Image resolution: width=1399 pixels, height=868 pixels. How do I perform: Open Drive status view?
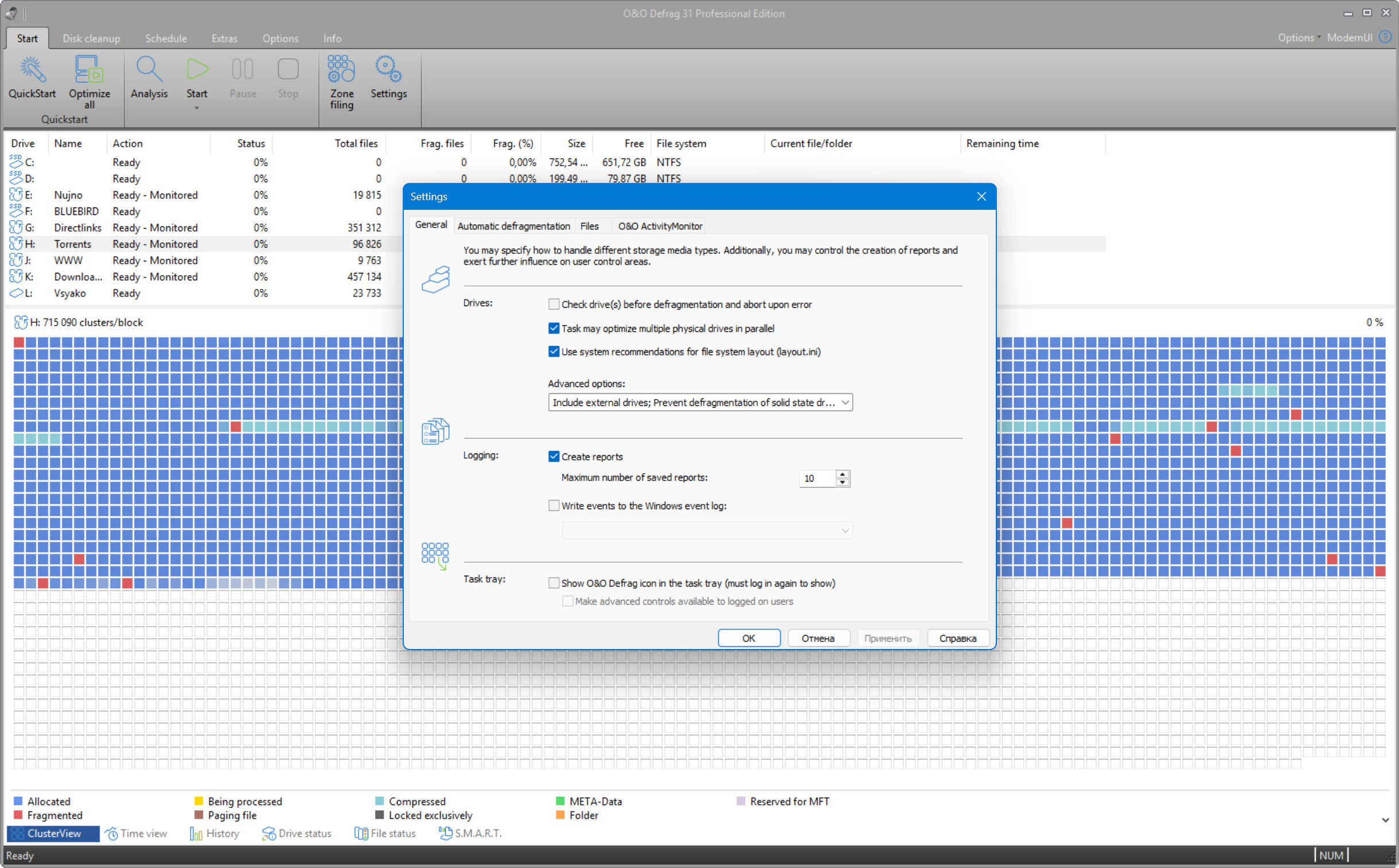pyautogui.click(x=297, y=834)
